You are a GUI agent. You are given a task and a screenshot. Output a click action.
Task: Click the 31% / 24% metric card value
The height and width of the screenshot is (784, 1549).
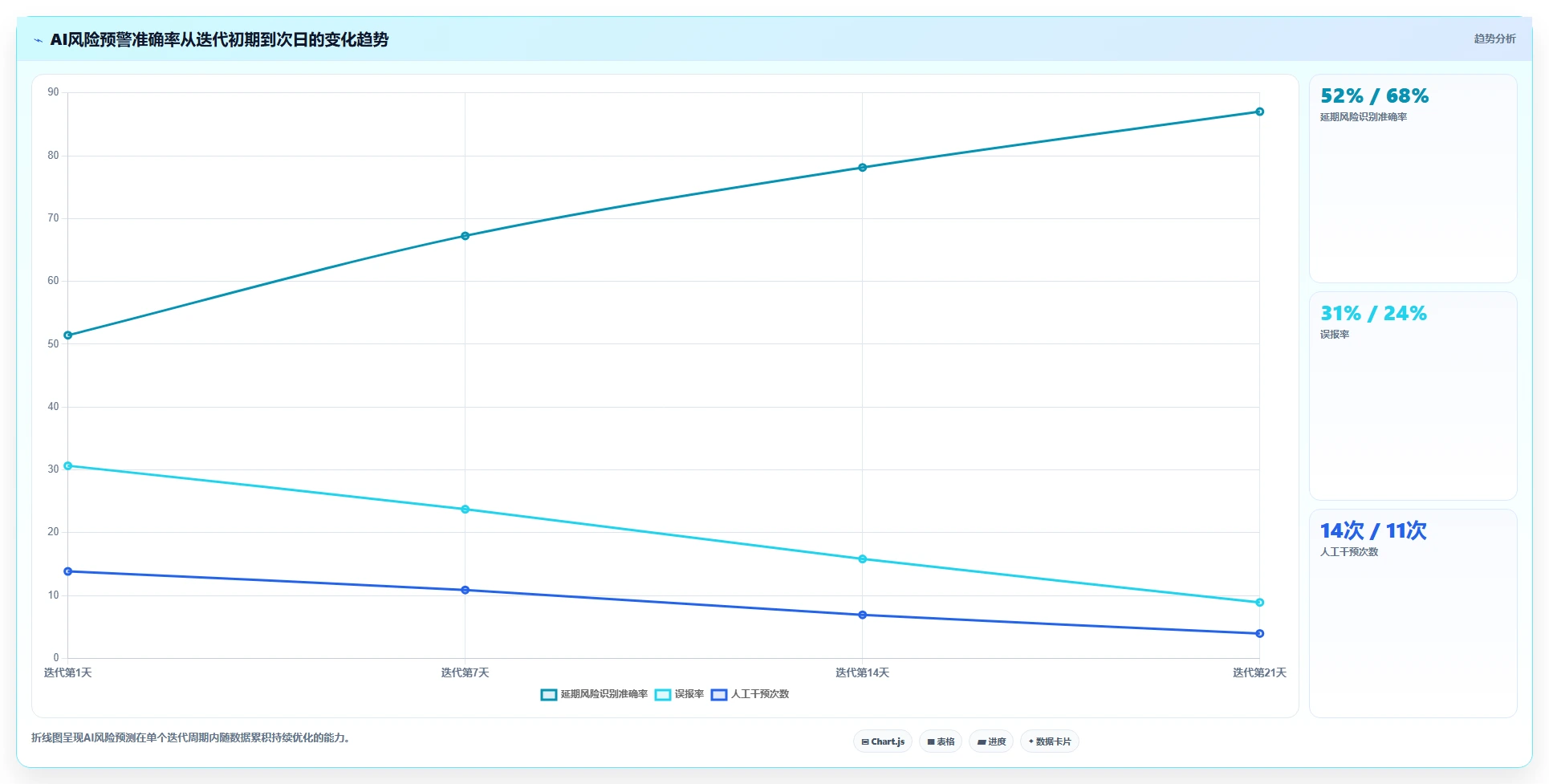point(1374,314)
